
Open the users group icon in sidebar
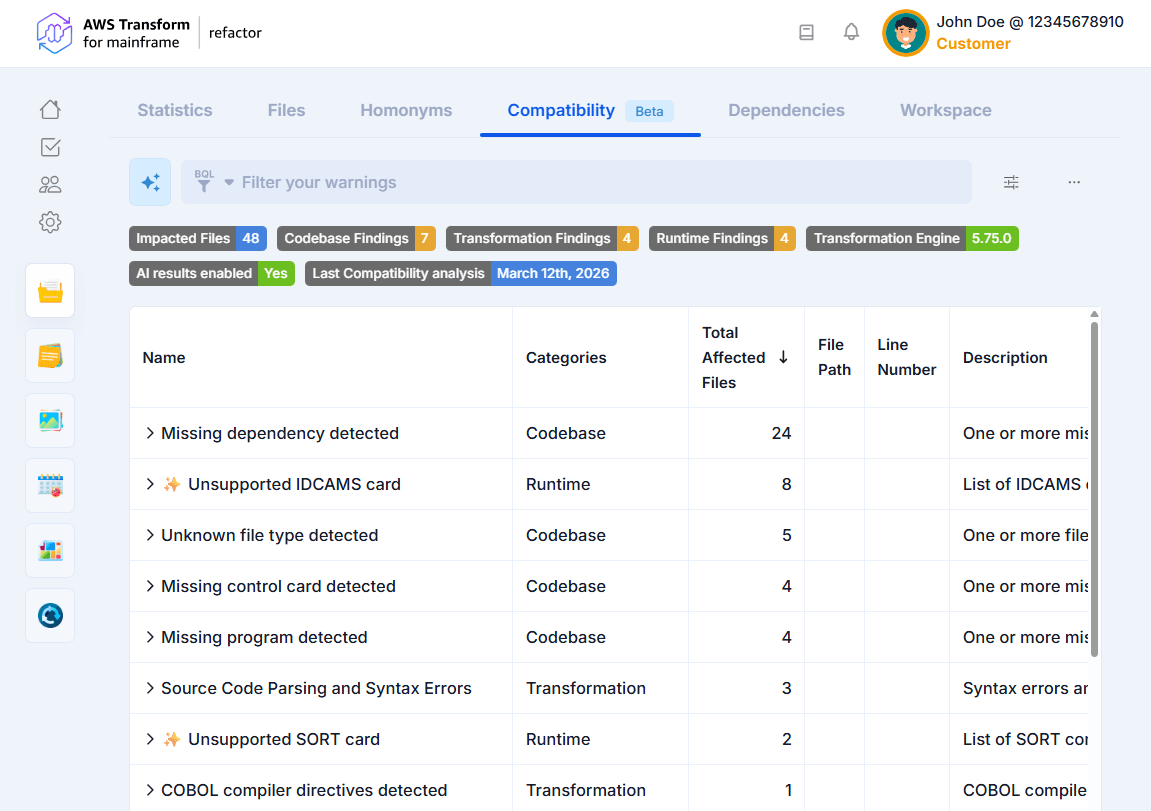50,185
